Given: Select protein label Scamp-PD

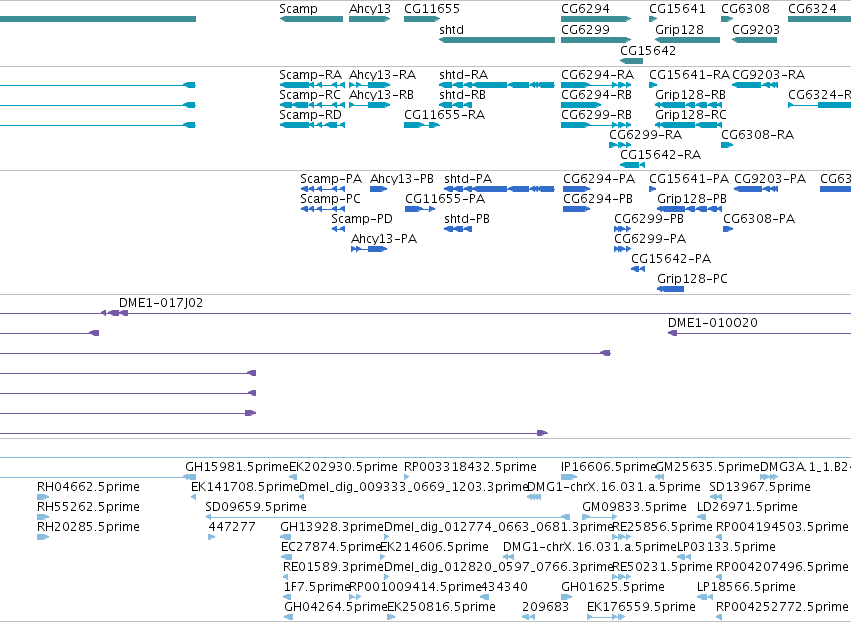Looking at the screenshot, I should 361,219.
